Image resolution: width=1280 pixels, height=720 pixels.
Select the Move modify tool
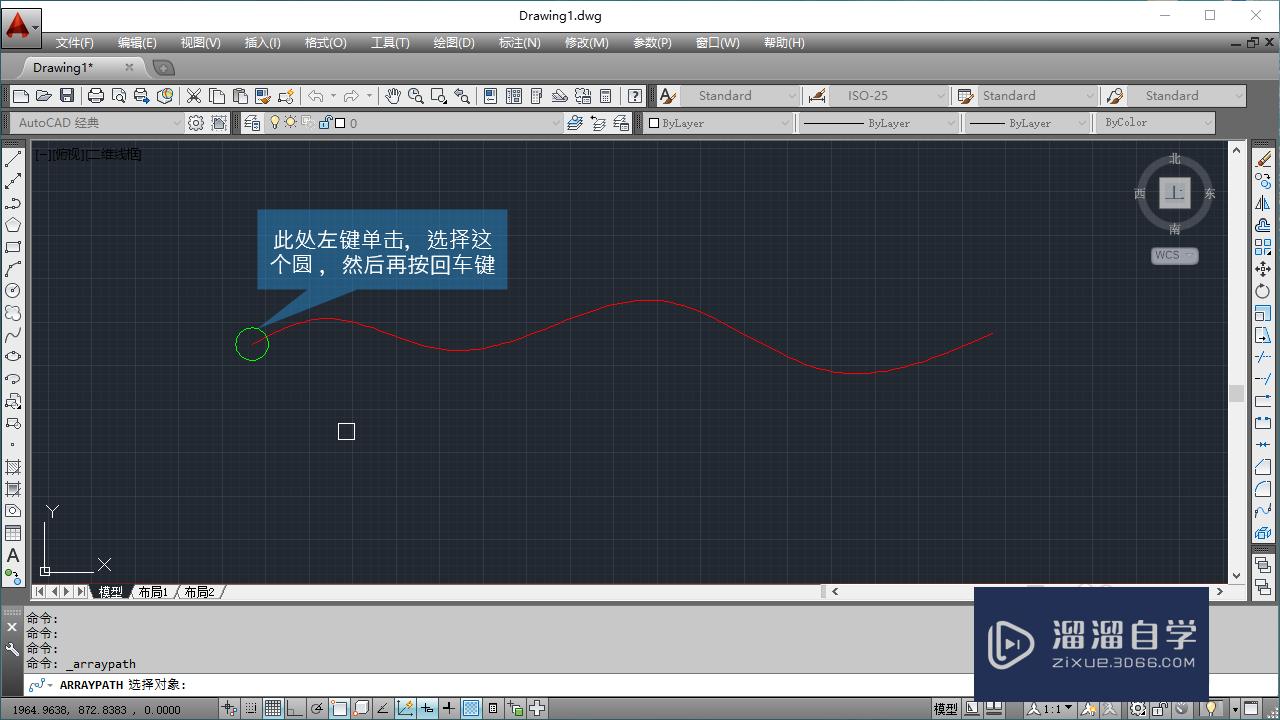[x=1263, y=269]
